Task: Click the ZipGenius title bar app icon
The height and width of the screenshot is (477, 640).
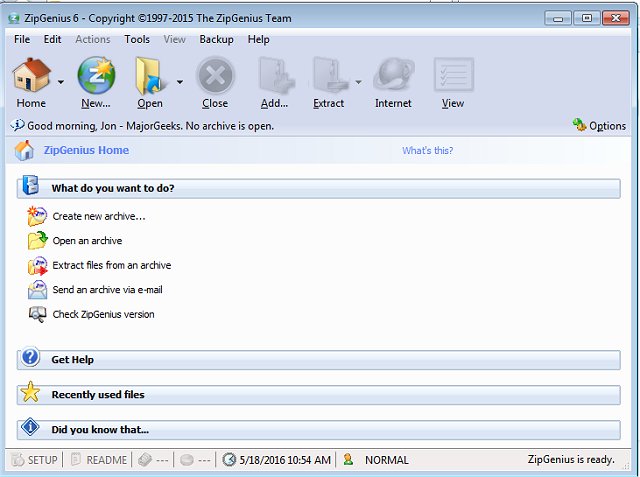Action: click(x=14, y=18)
